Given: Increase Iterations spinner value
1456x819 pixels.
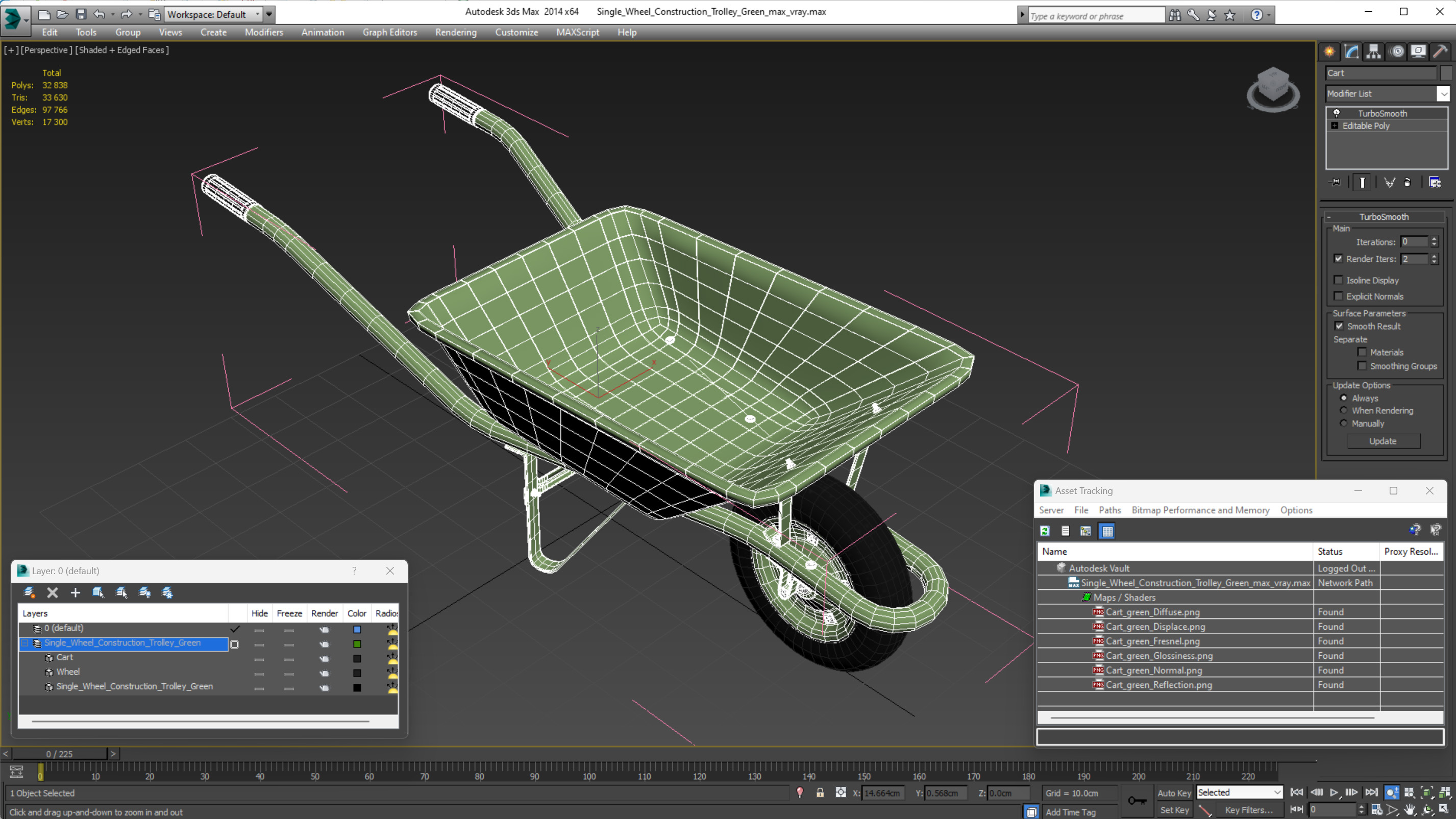Looking at the screenshot, I should click(x=1434, y=238).
